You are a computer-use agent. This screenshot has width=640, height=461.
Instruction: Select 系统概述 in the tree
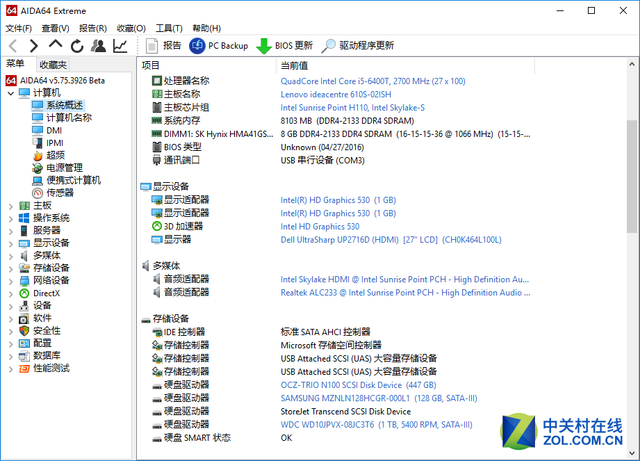point(64,105)
